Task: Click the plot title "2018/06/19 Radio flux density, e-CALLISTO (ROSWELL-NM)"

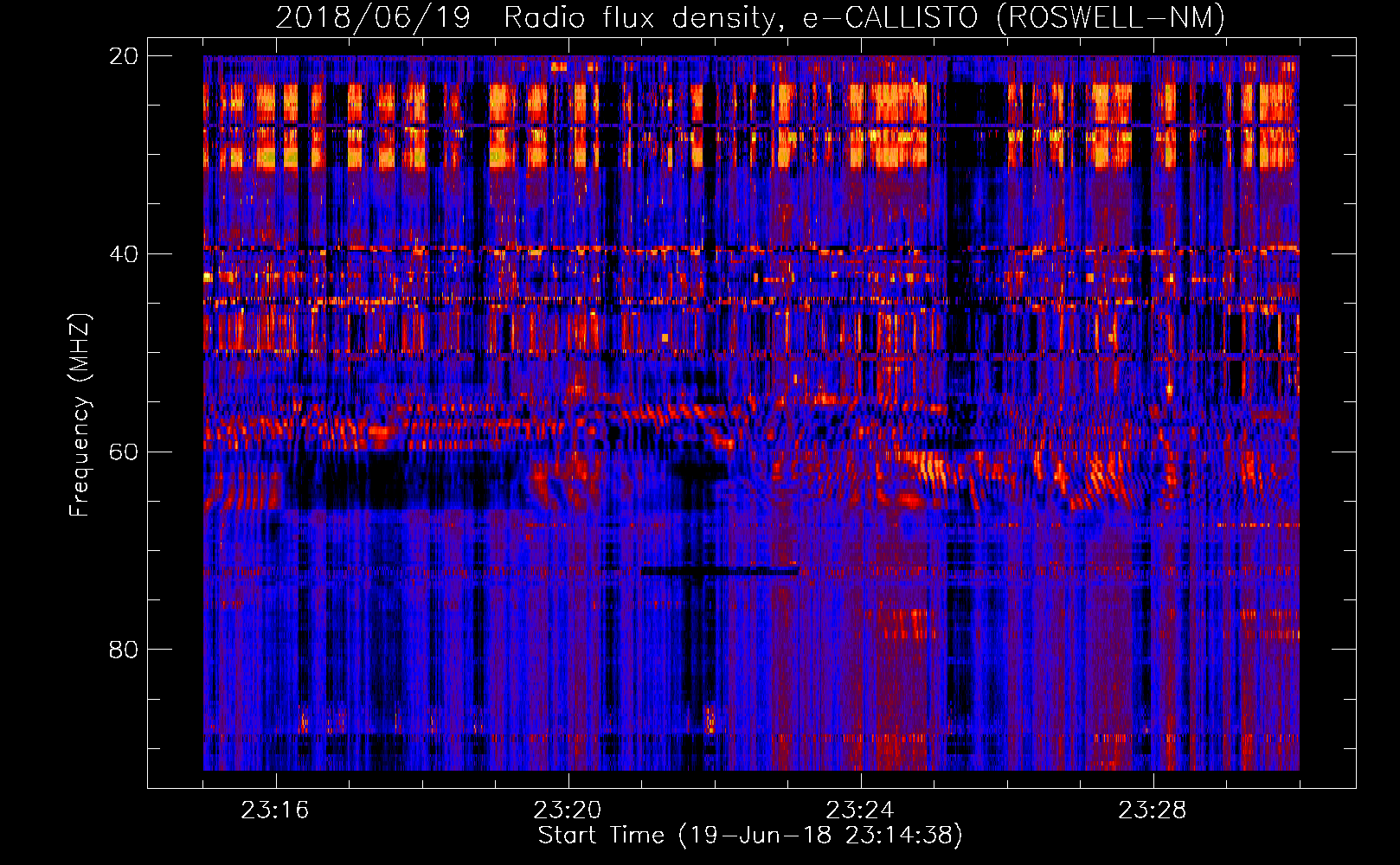Action: 750,17
